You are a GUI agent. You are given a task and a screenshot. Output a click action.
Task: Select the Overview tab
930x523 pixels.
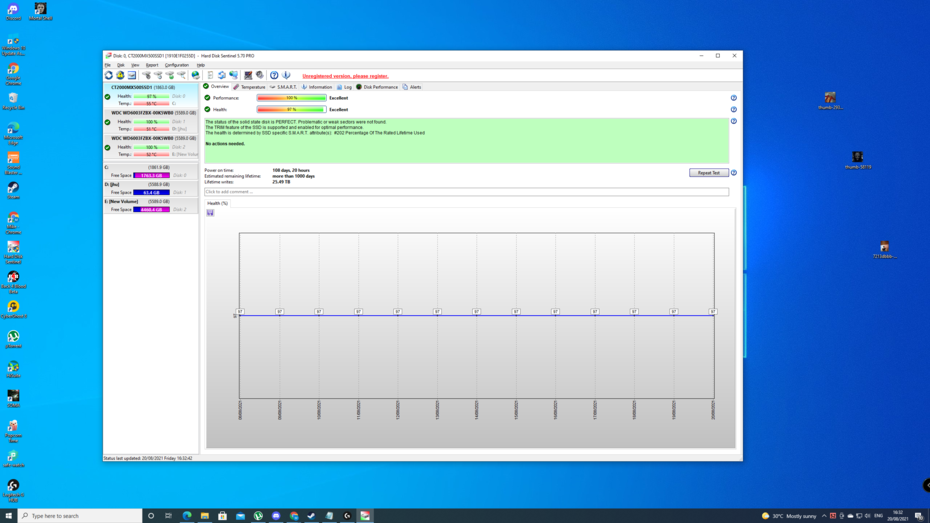pyautogui.click(x=216, y=87)
